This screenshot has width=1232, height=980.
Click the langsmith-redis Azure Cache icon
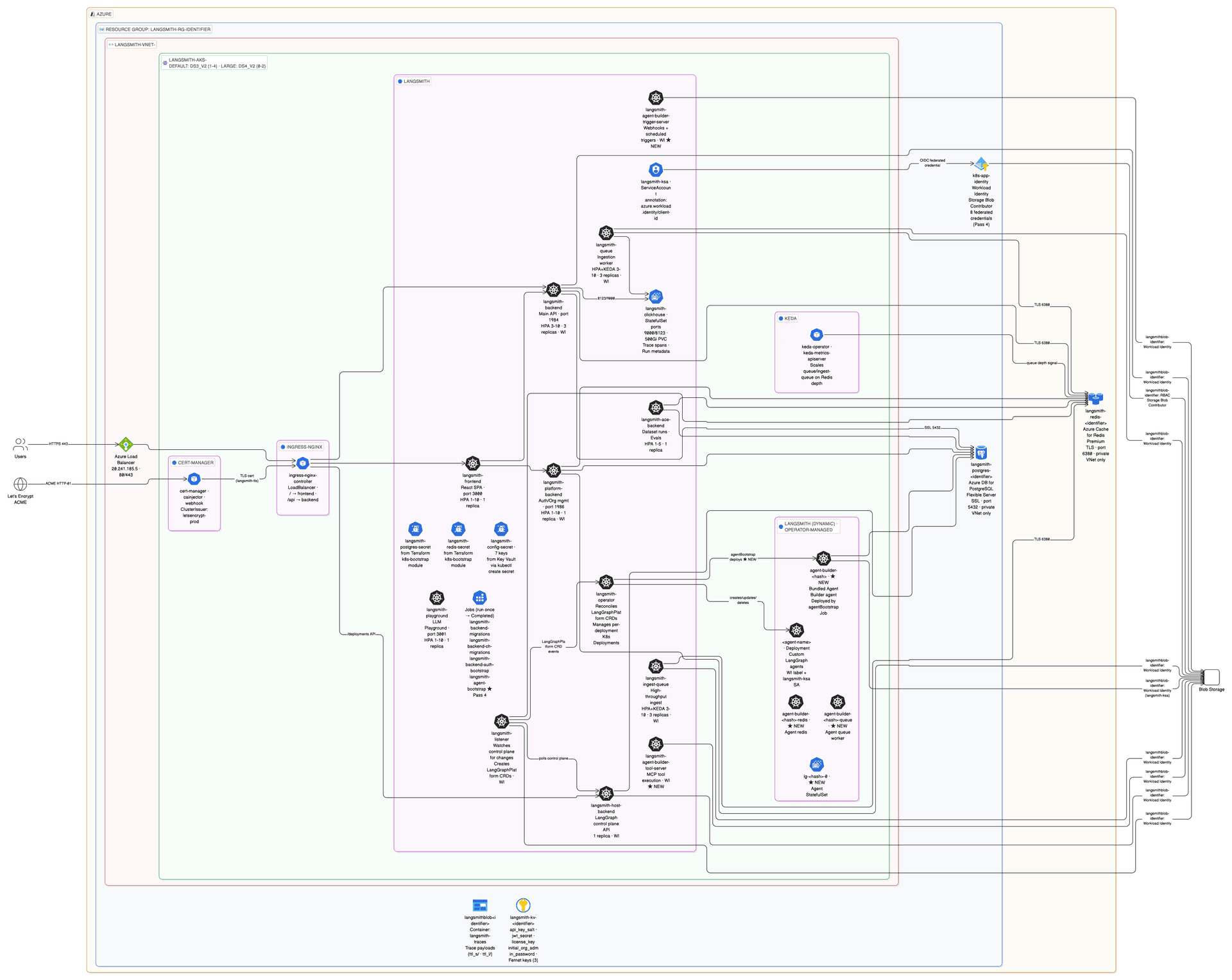(1095, 399)
